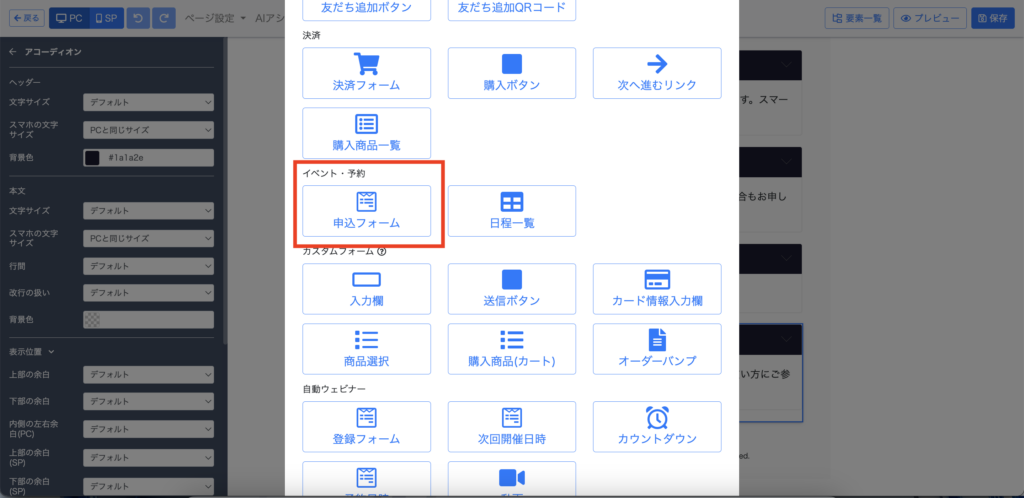Go back from アコーディオン panel arrow

[x=13, y=52]
